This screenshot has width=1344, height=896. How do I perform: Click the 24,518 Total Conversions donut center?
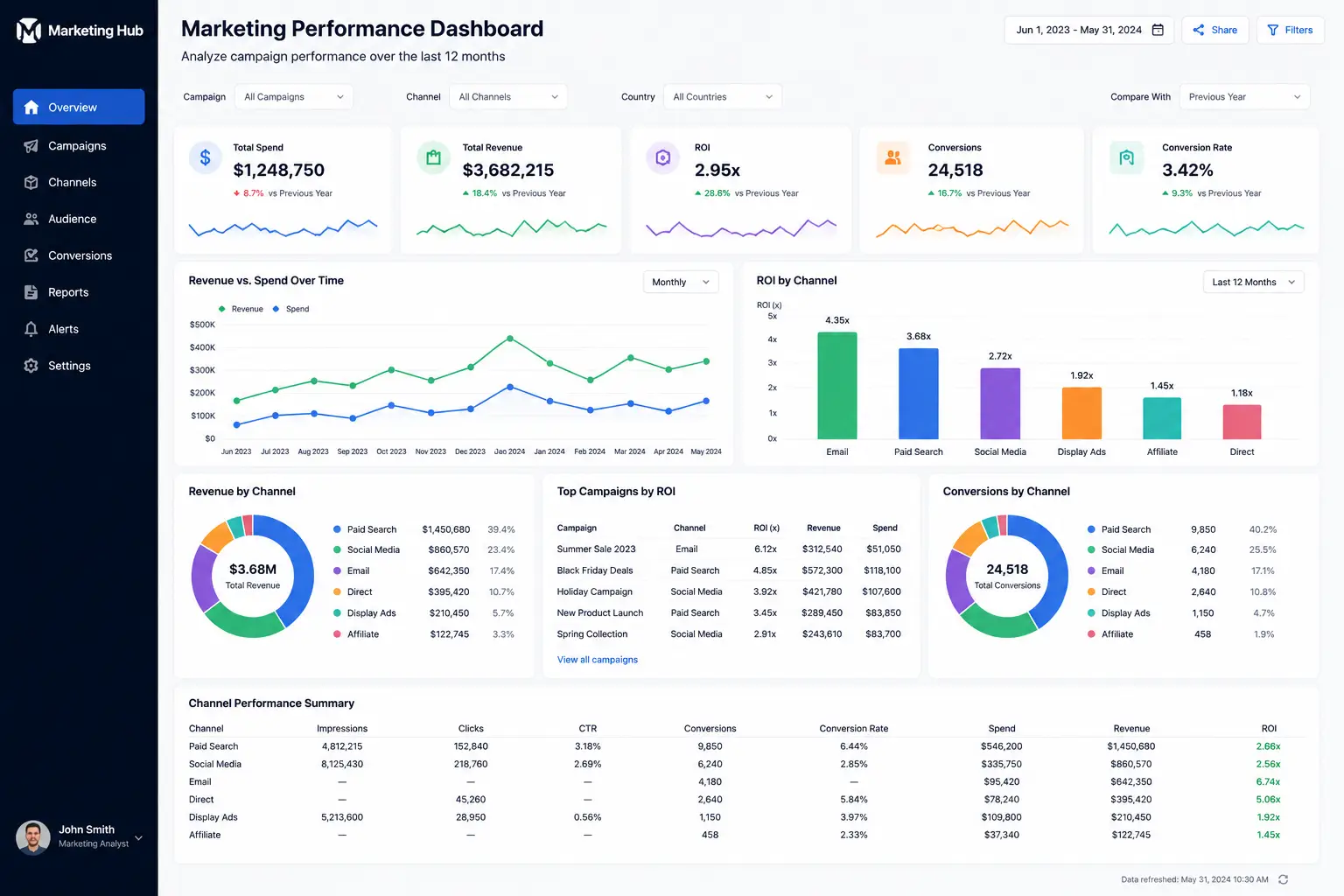tap(1007, 576)
